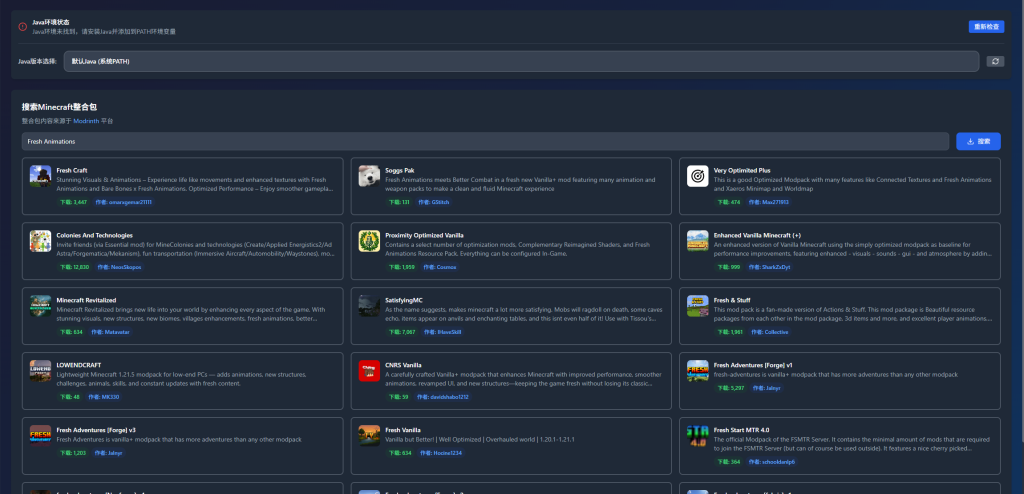
Task: Click the Enhanced Vanilla Minecraft (+) icon
Action: 697,241
